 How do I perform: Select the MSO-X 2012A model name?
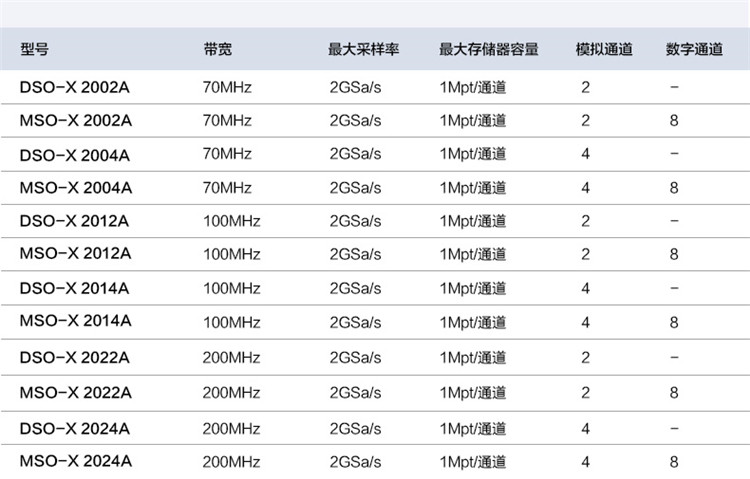click(x=75, y=253)
